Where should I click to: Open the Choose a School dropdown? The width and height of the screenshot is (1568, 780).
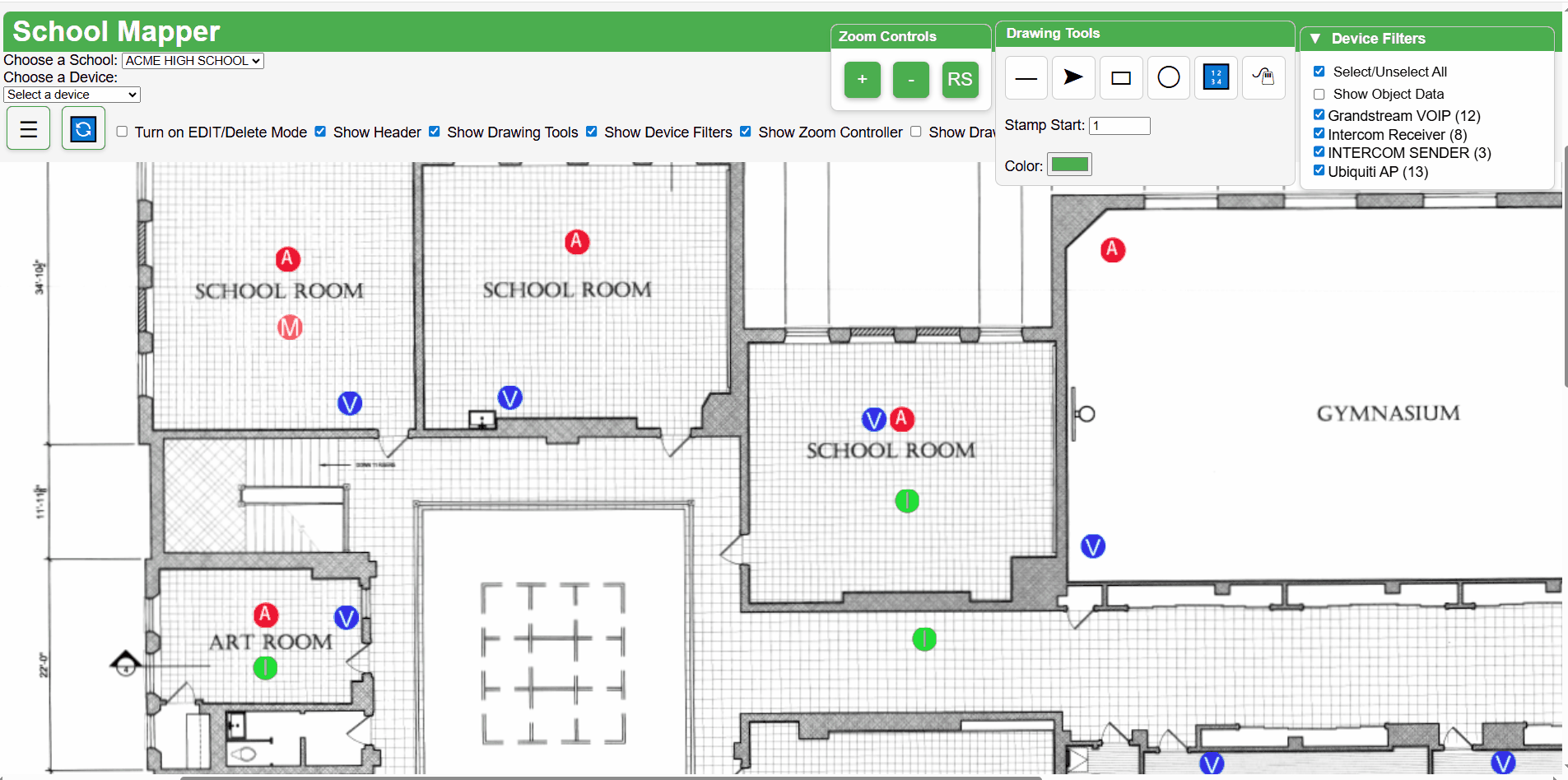193,61
